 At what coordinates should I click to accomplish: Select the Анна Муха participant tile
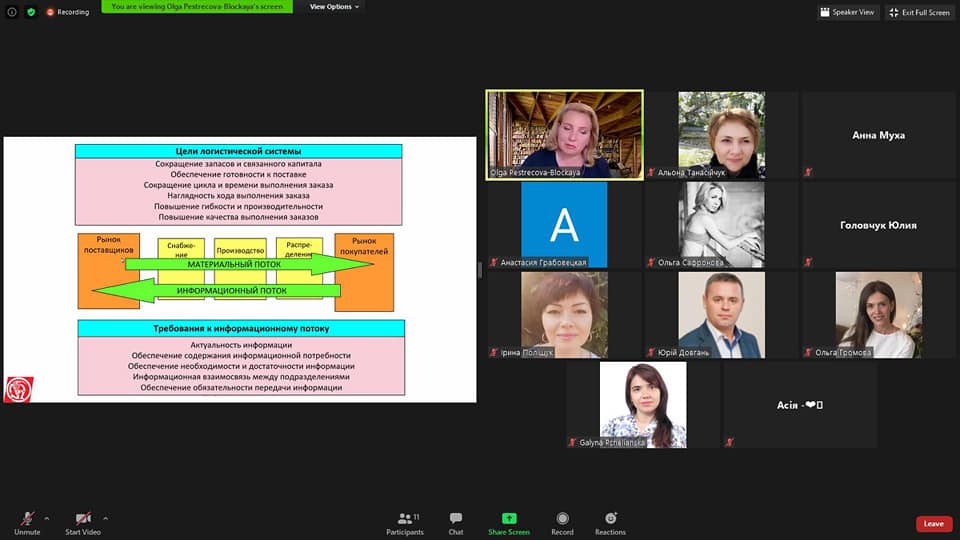point(878,135)
